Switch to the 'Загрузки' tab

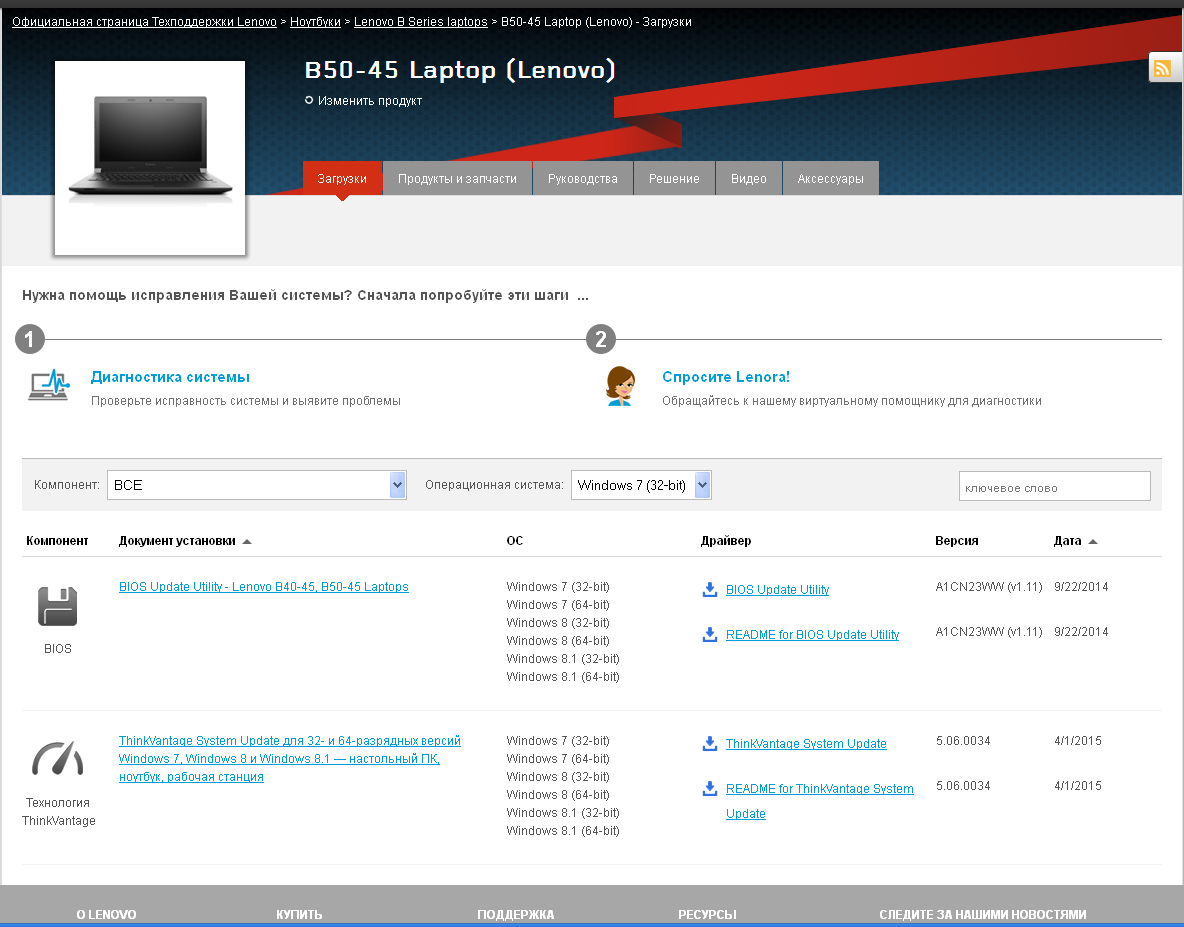(342, 178)
